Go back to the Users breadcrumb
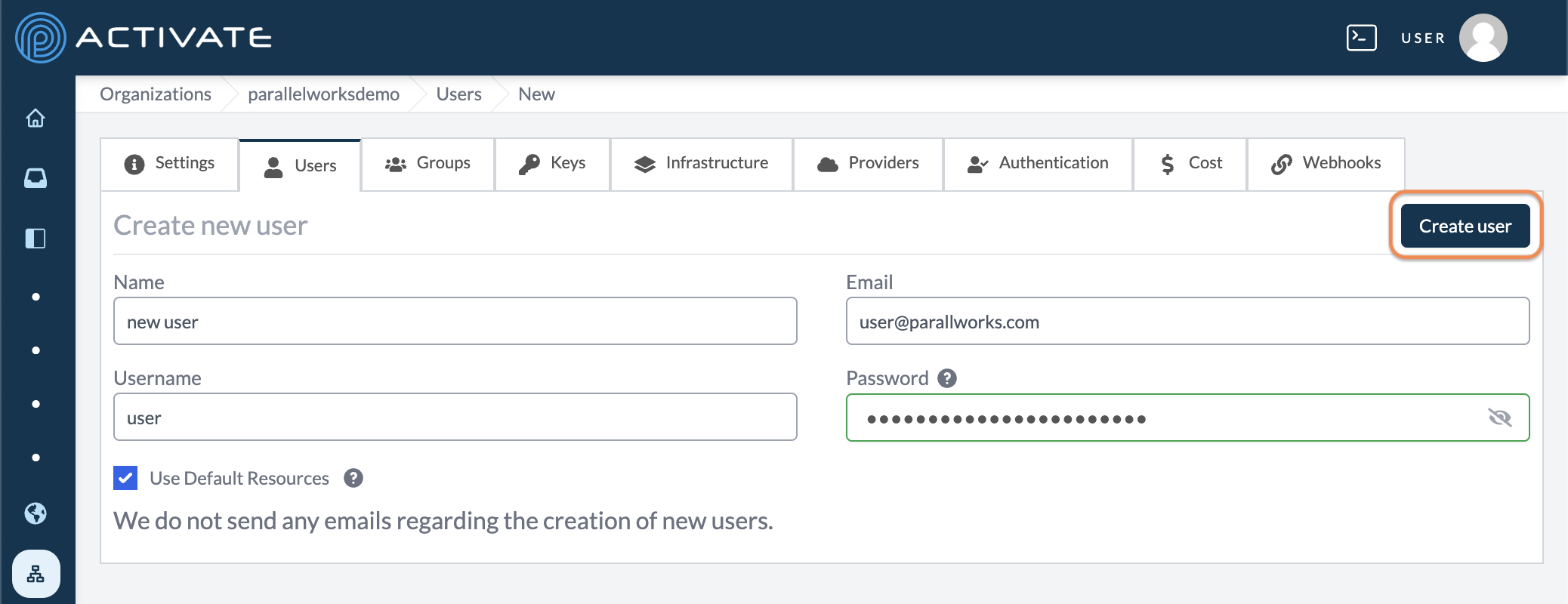This screenshot has height=604, width=1568. [x=458, y=94]
